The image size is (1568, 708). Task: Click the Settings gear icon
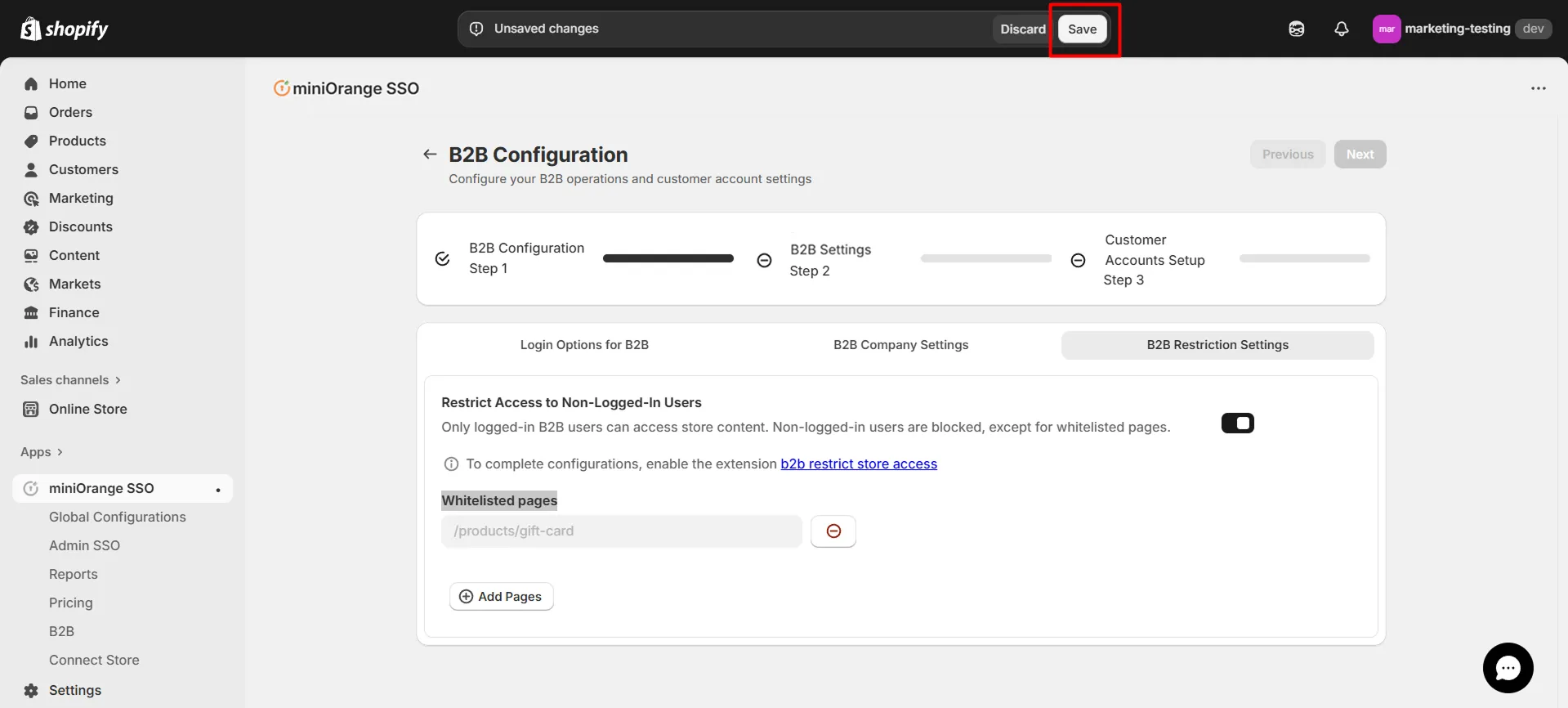click(31, 690)
